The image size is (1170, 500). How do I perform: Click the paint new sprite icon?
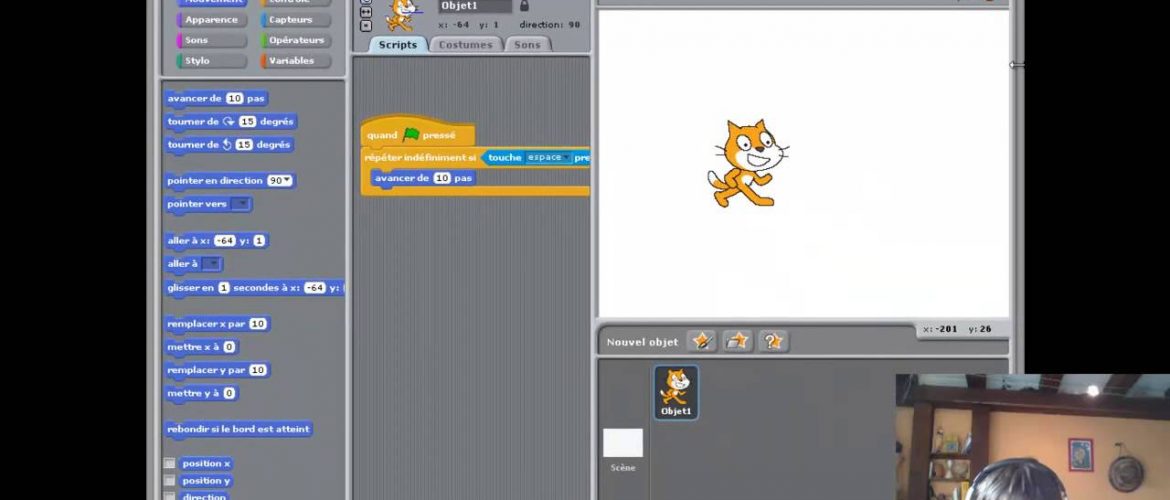point(702,341)
